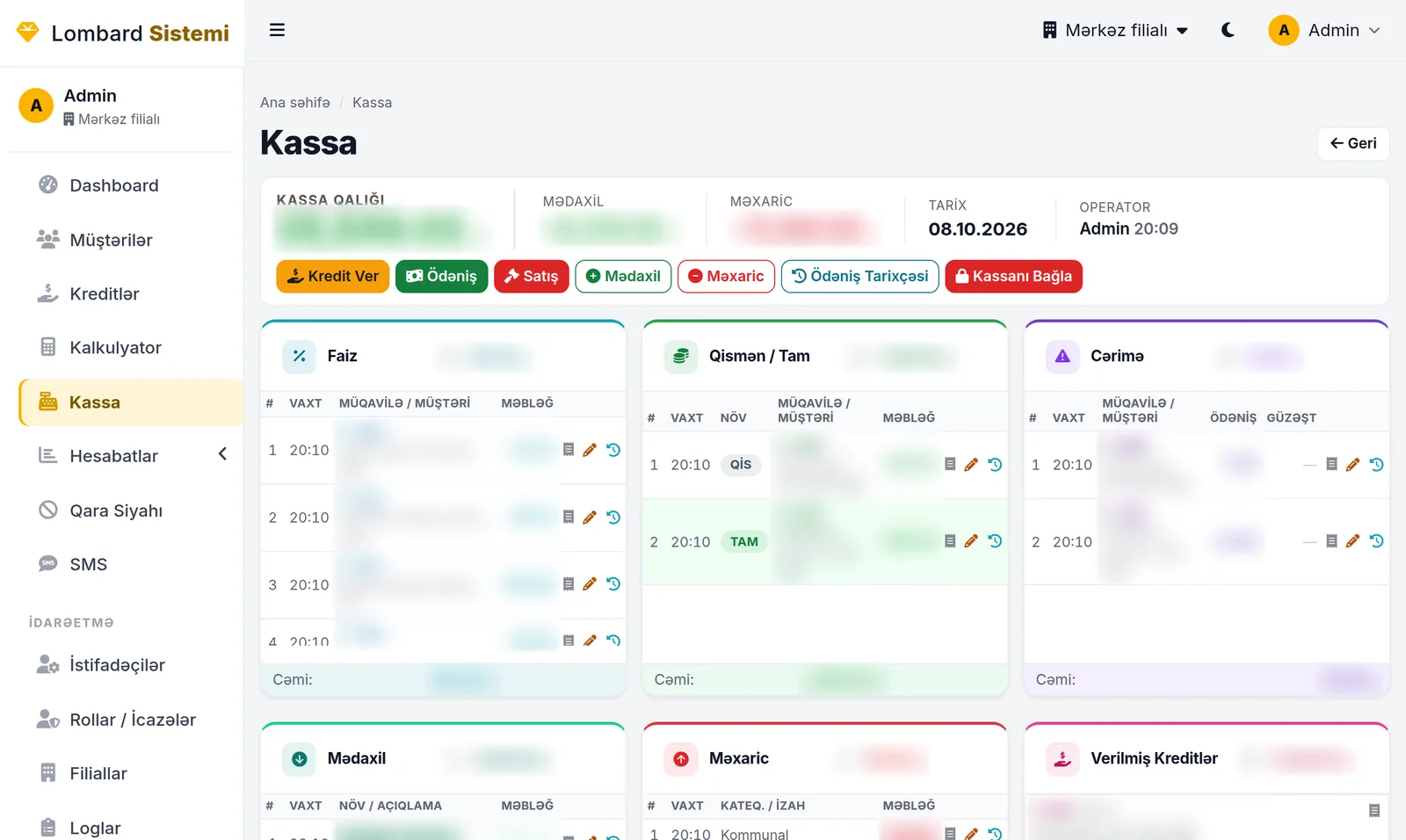
Task: Edit the QİS payment row
Action: 971,465
